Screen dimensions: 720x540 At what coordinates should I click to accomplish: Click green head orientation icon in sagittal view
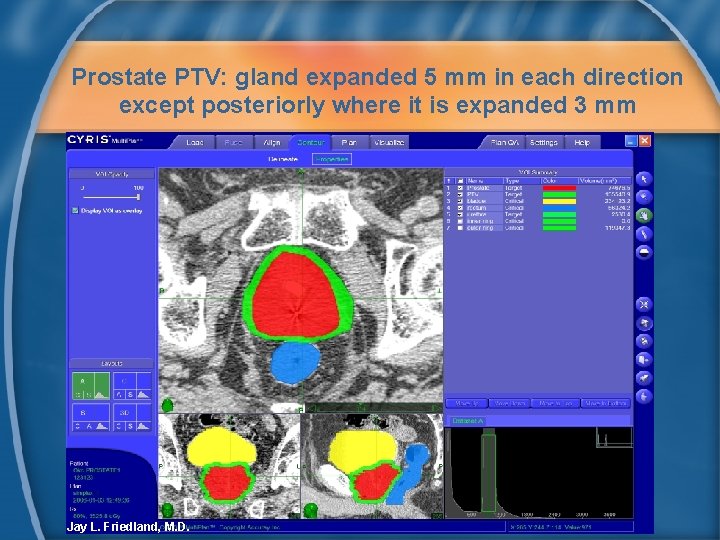[311, 510]
